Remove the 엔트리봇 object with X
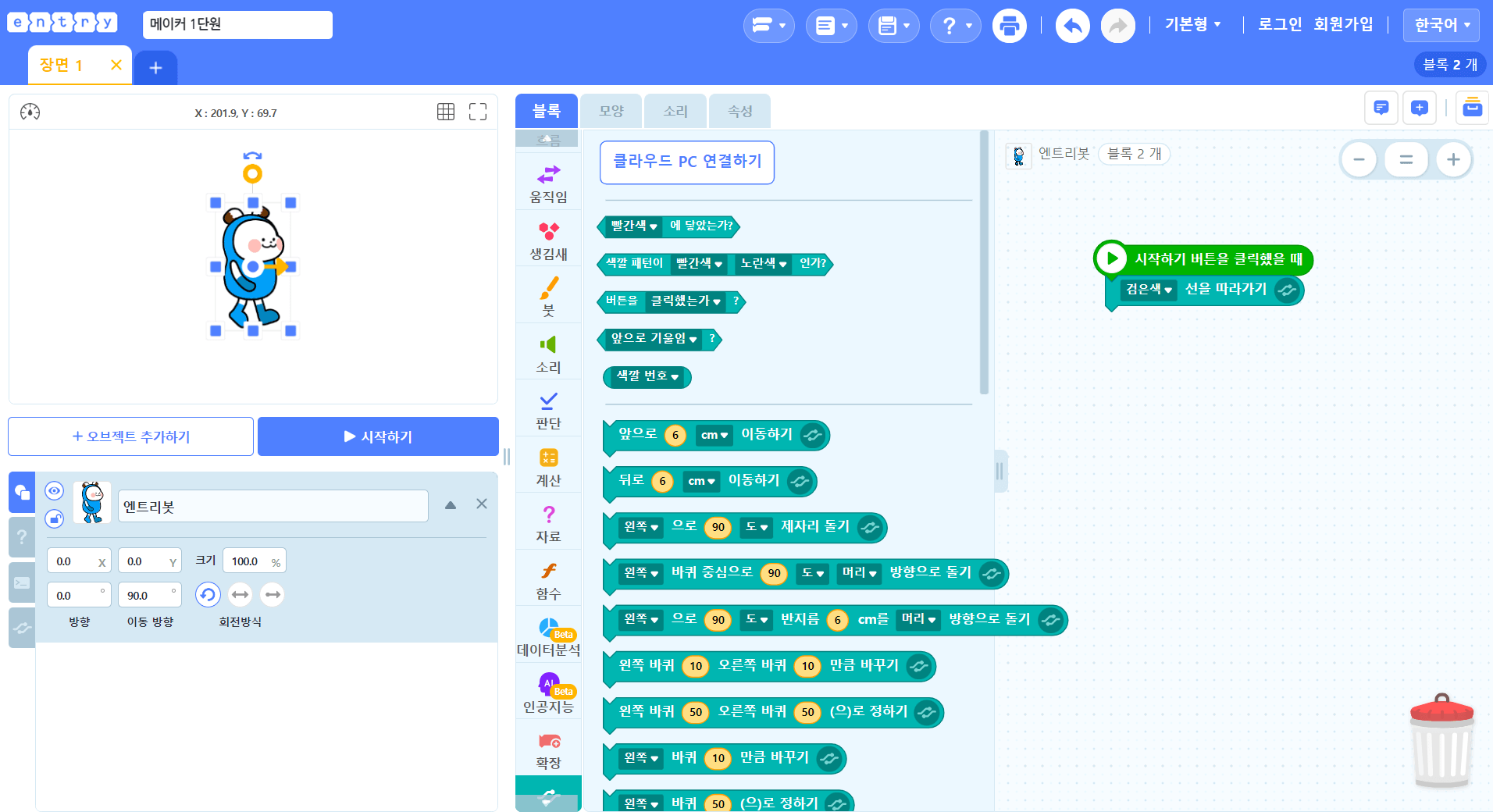This screenshot has width=1493, height=812. tap(482, 504)
